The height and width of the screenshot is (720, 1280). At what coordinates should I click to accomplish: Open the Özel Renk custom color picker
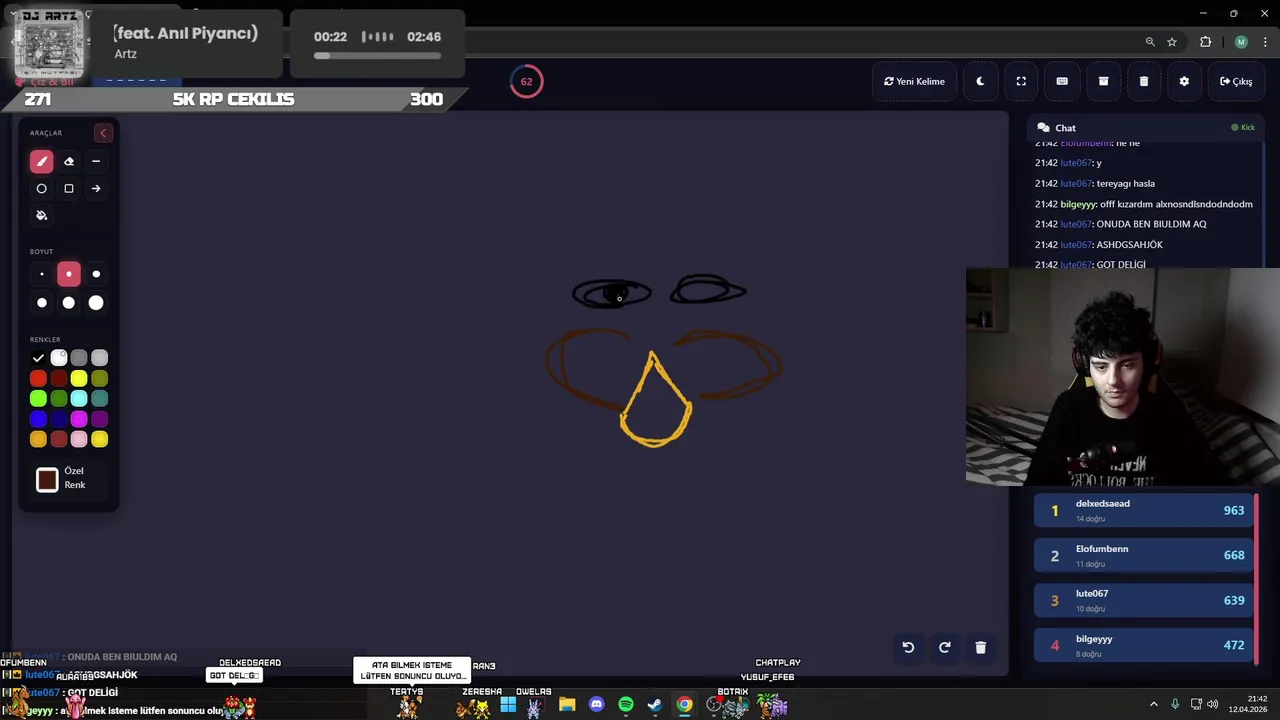(47, 480)
